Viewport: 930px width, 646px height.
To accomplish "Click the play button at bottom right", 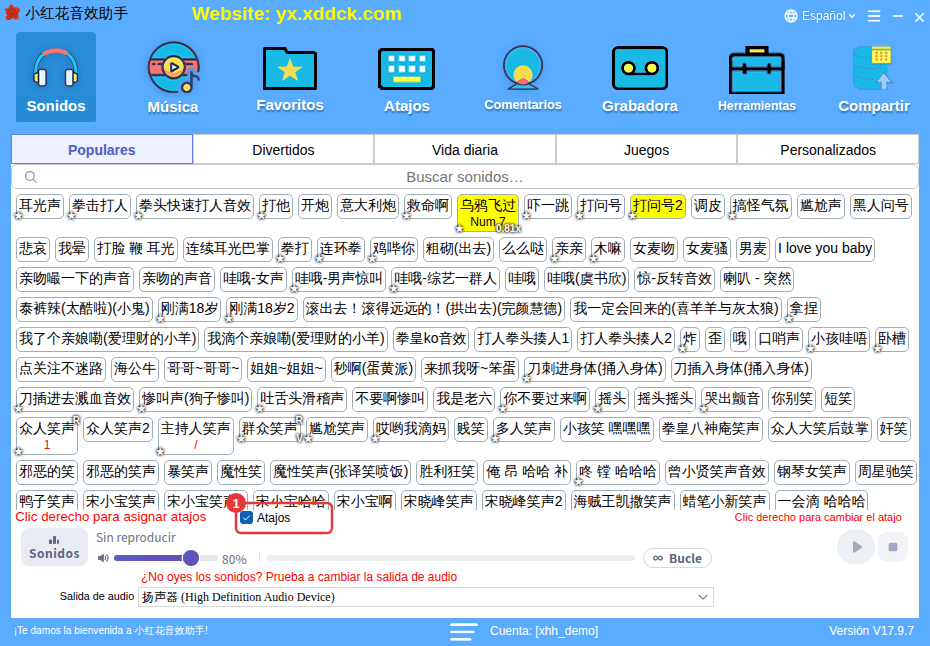I will tap(855, 547).
